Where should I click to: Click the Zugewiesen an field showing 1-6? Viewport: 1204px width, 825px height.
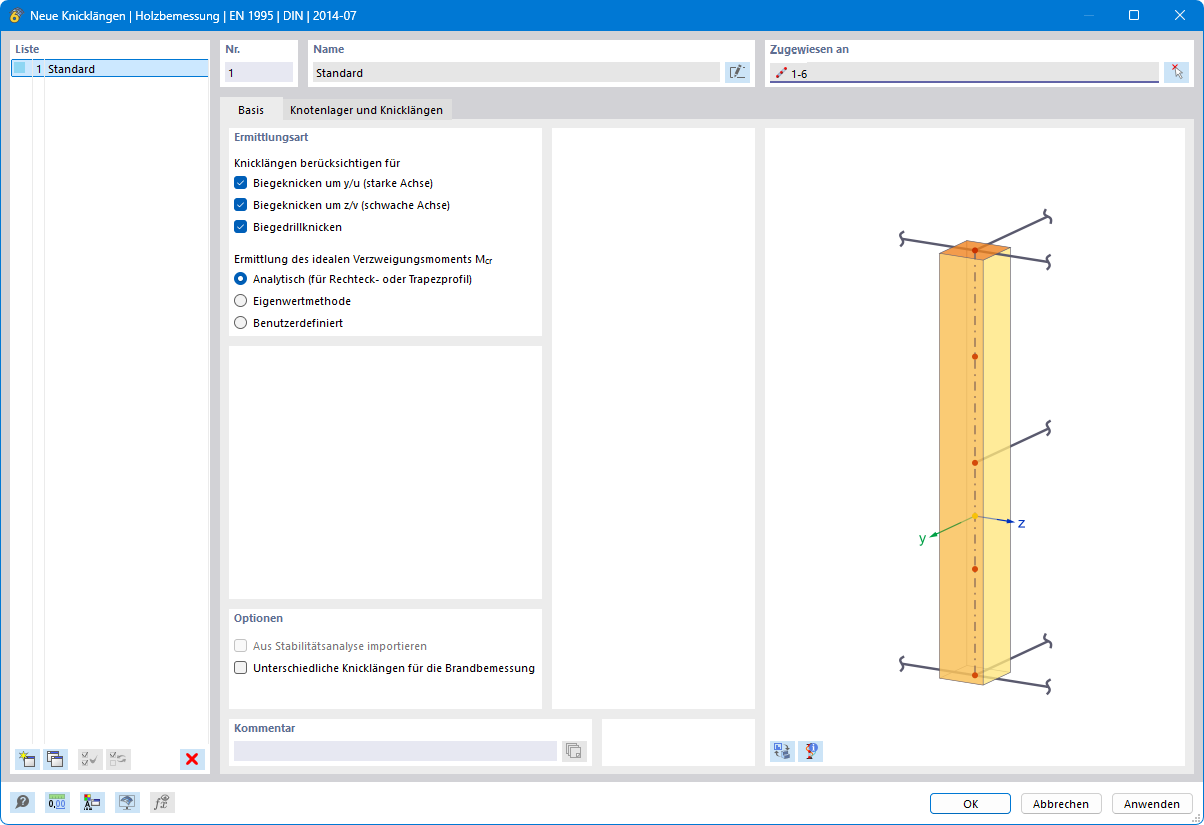[964, 72]
